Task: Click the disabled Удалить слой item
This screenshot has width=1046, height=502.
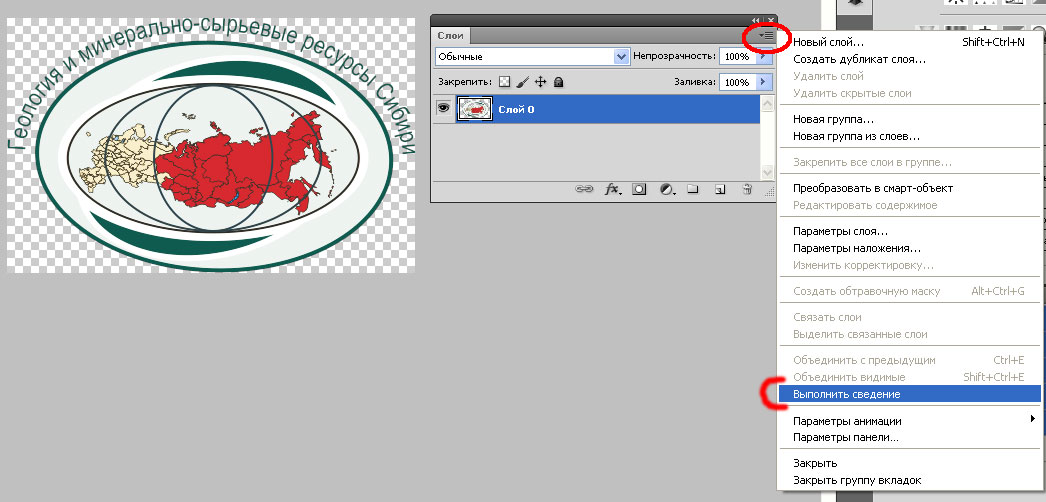Action: (x=909, y=76)
